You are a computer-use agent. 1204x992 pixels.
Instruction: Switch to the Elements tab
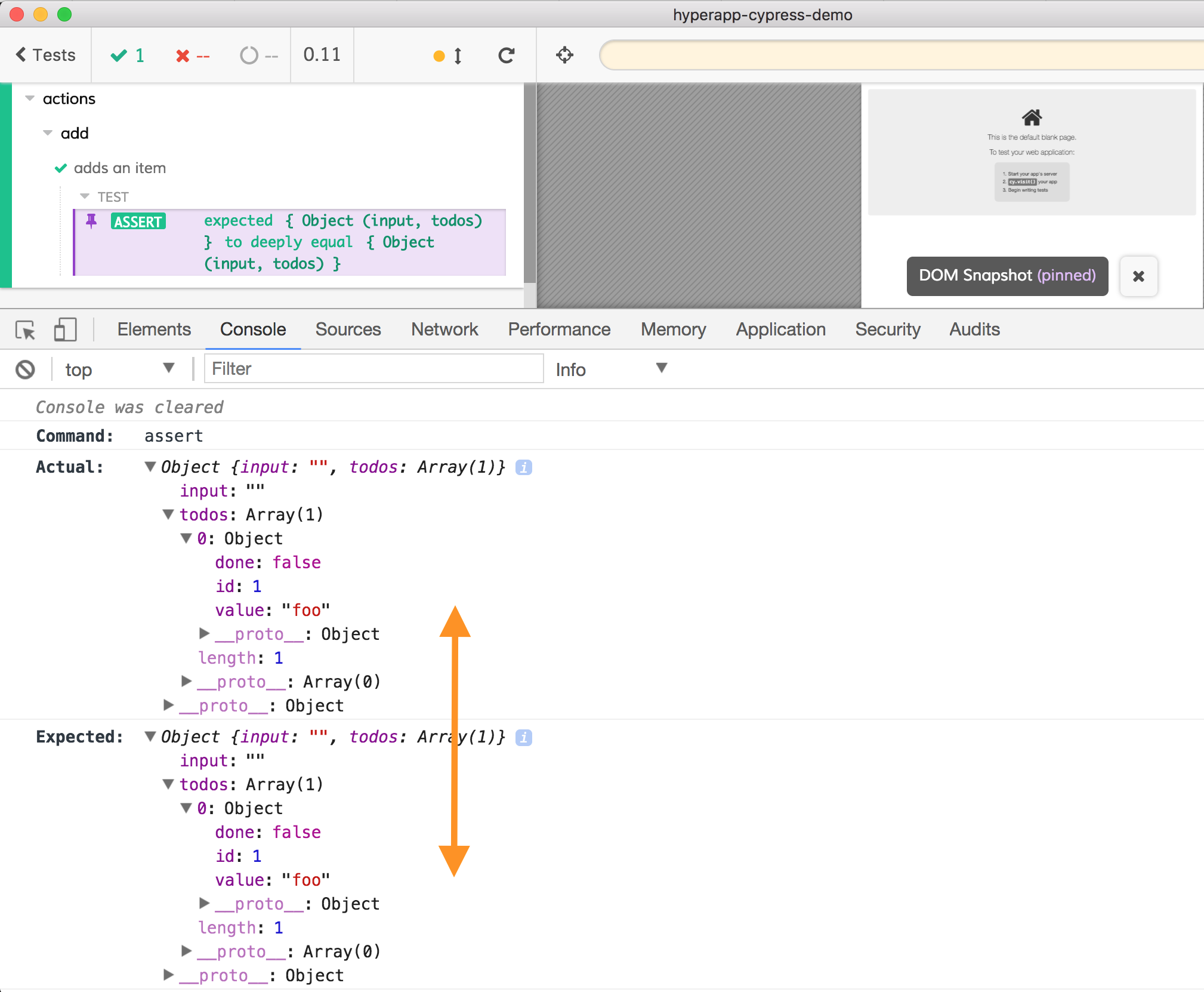click(154, 329)
